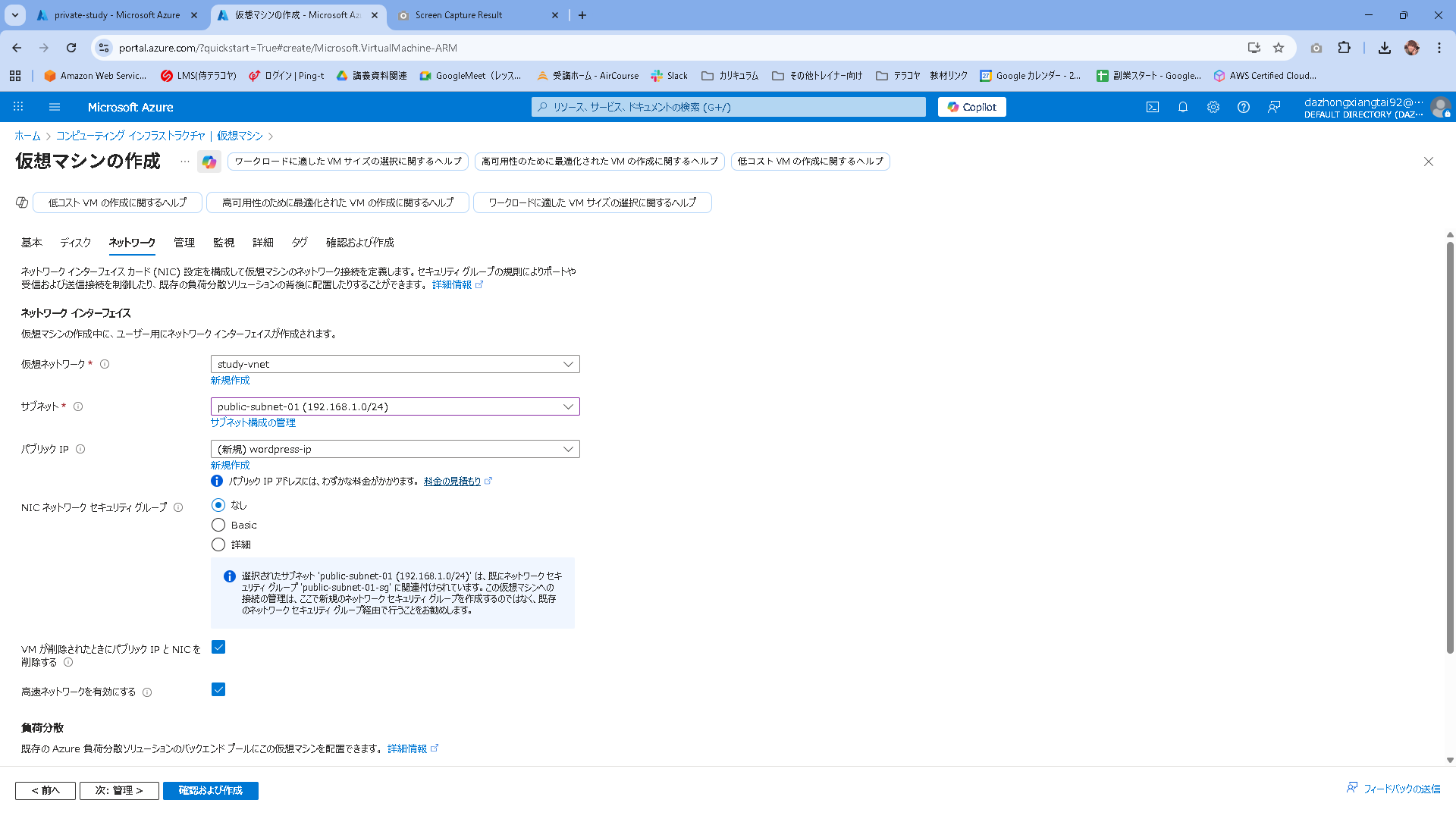Image resolution: width=1456 pixels, height=819 pixels.
Task: Open the notifications bell icon
Action: pos(1182,107)
